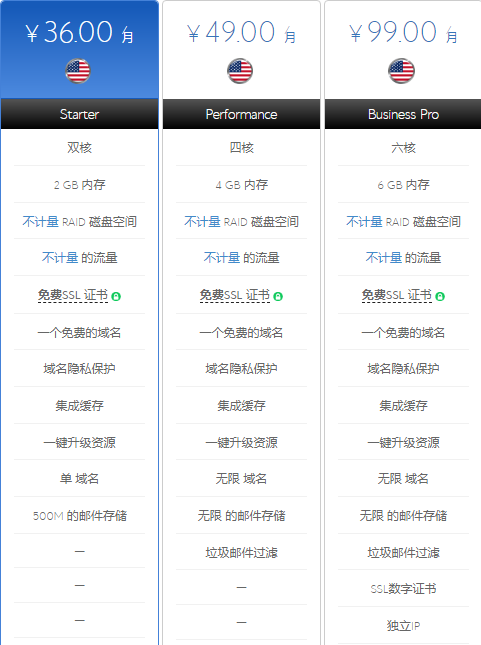Screen dimensions: 481x645
Task: Open the 免费SSL 证书 link in the Performance column
Action: (235, 295)
